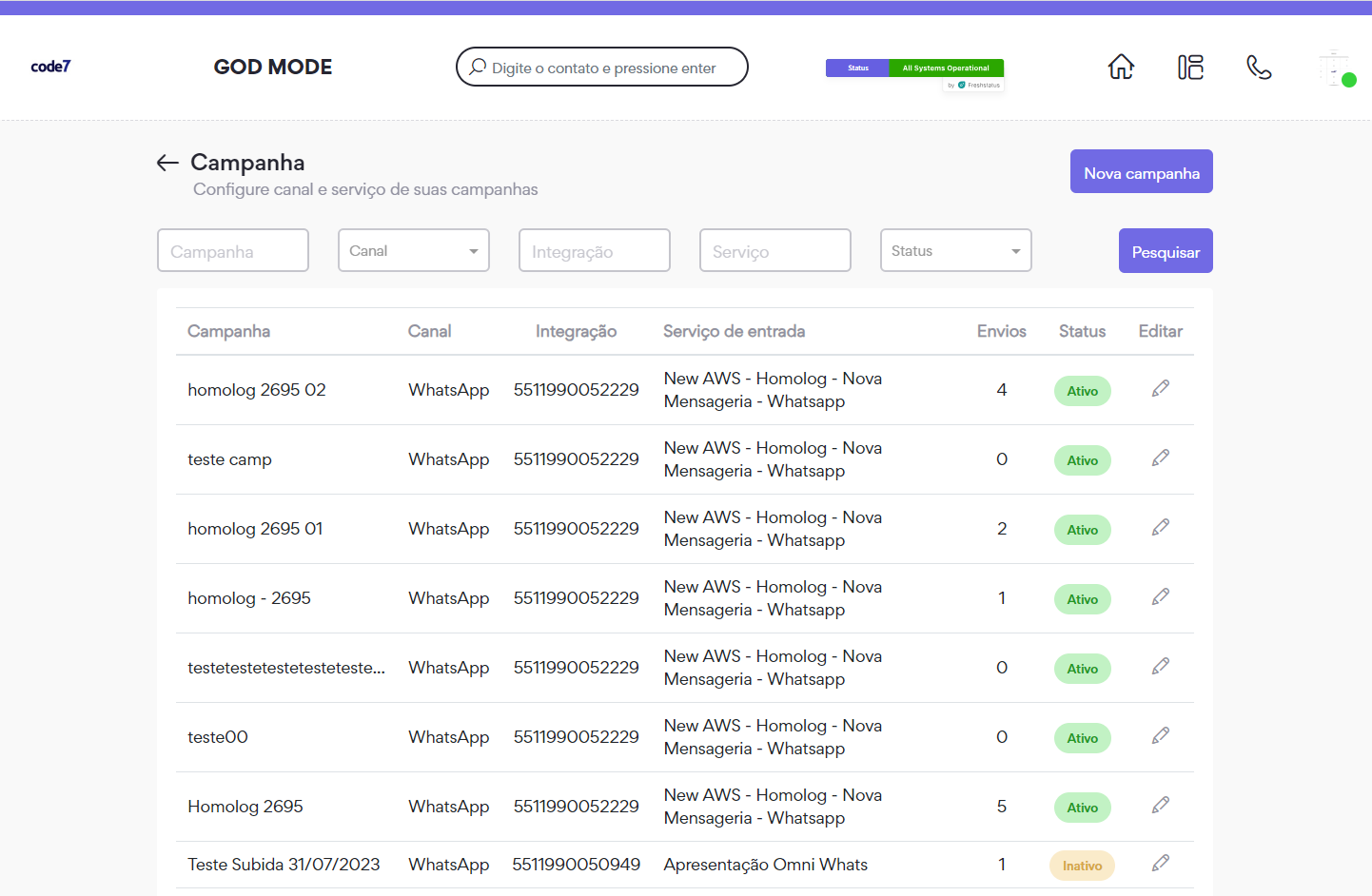Click the Ativo badge for teste camp
The width and height of the screenshot is (1372, 896).
point(1083,460)
